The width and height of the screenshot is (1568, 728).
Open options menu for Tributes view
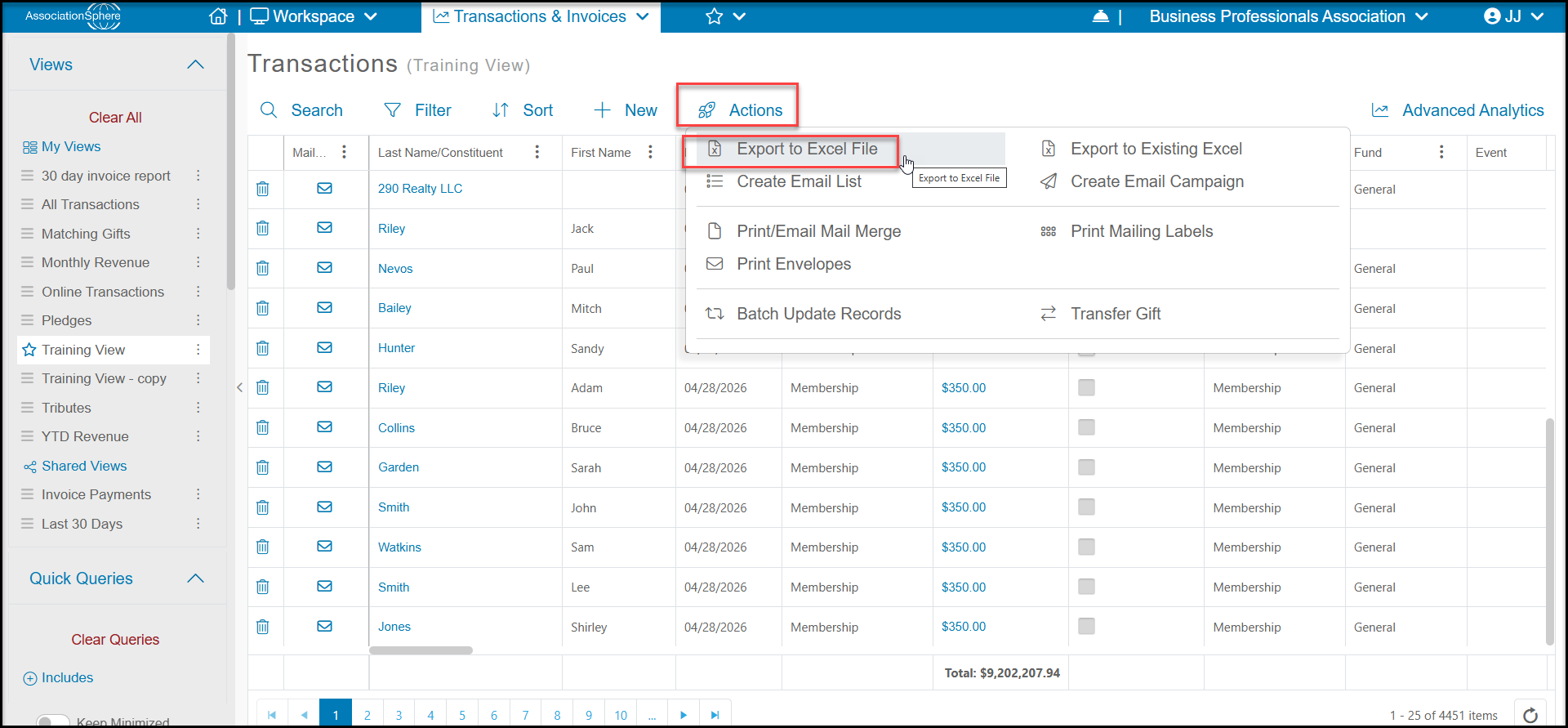(198, 408)
